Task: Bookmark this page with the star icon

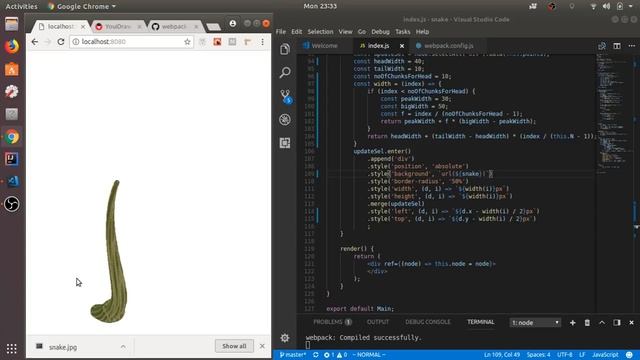Action: [187, 42]
